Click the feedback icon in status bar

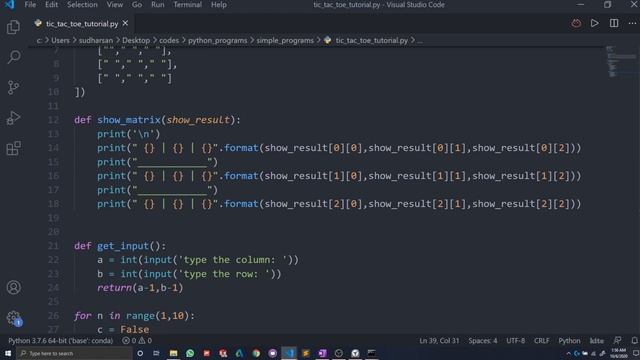click(x=618, y=340)
